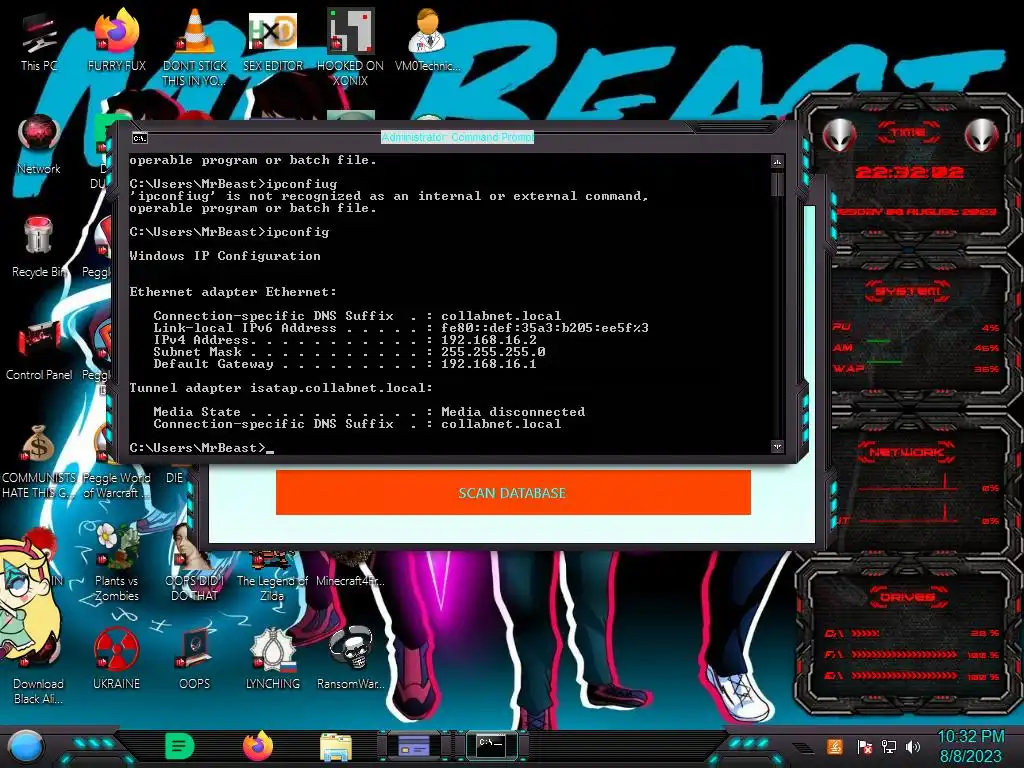Click the Start orb on taskbar
Screen dimensions: 1024x768
point(26,746)
